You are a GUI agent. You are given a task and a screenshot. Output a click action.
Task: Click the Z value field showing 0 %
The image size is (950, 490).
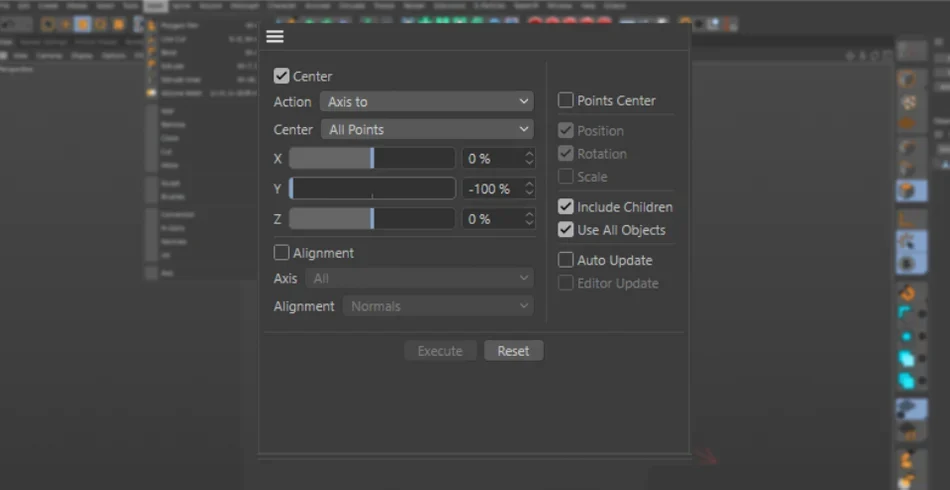point(493,219)
